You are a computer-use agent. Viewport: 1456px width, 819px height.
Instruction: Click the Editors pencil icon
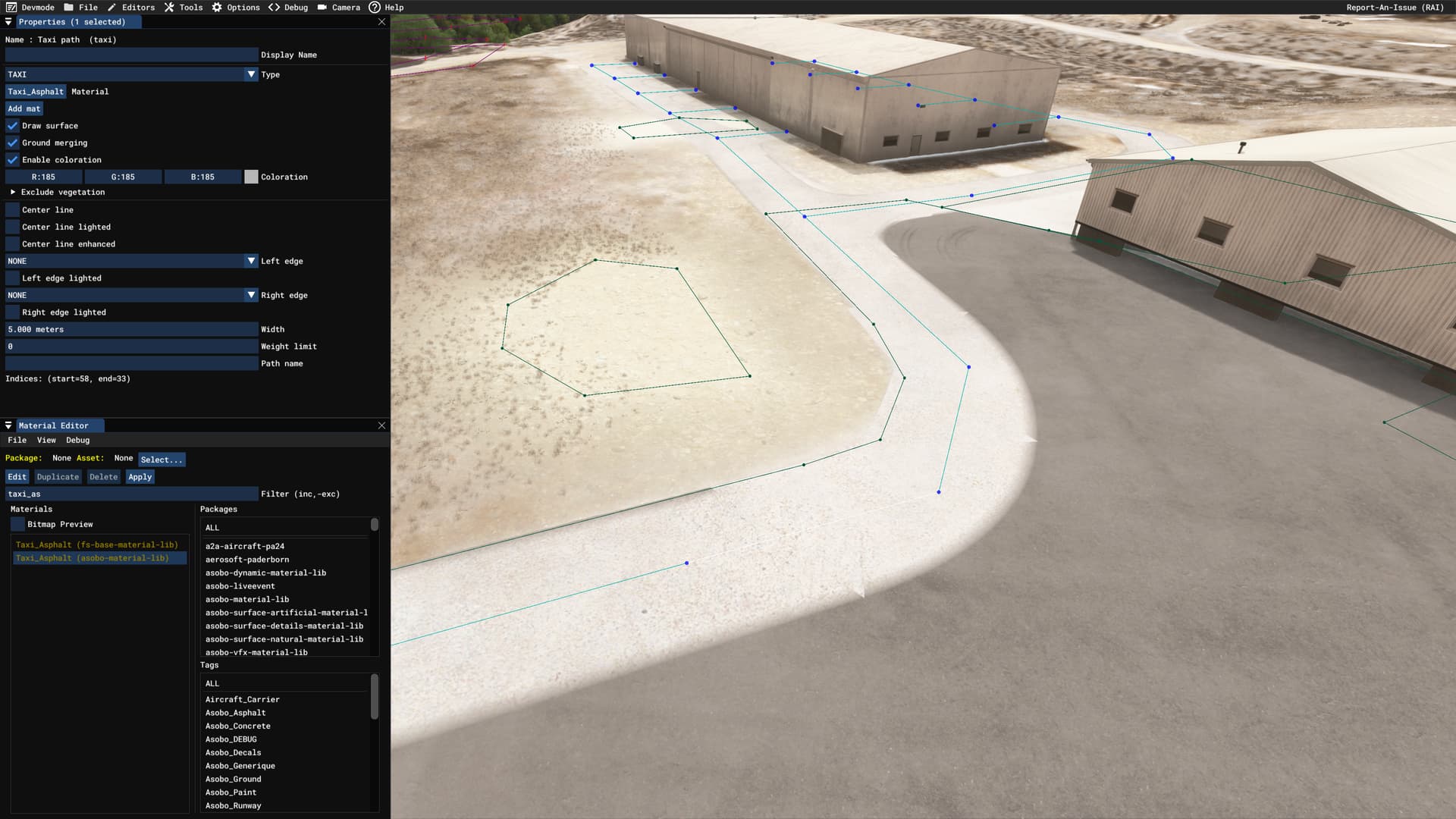click(111, 8)
